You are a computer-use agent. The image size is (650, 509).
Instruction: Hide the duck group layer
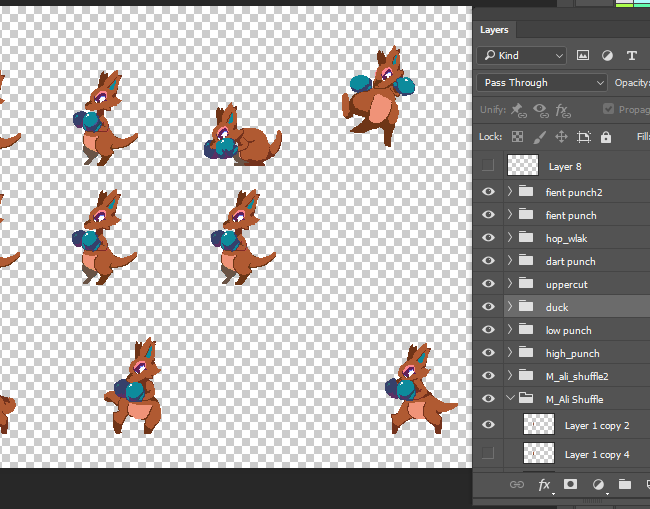pyautogui.click(x=488, y=307)
